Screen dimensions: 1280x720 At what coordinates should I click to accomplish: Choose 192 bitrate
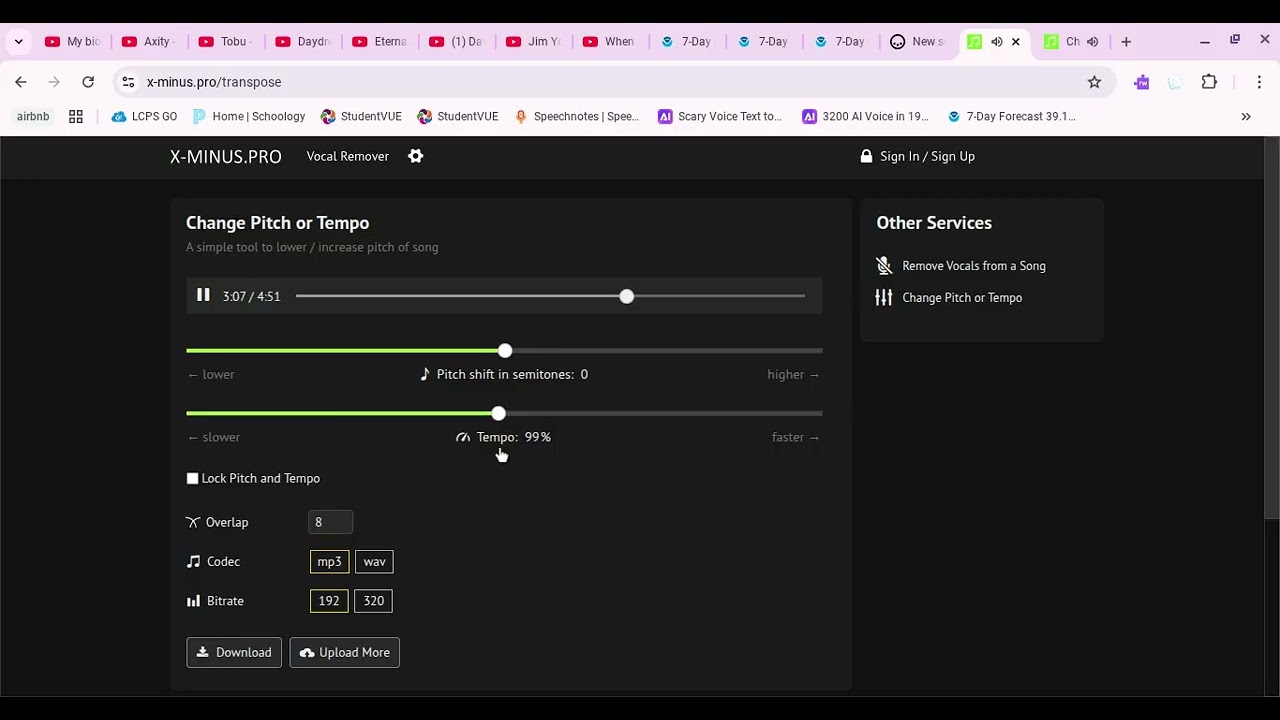tap(329, 601)
